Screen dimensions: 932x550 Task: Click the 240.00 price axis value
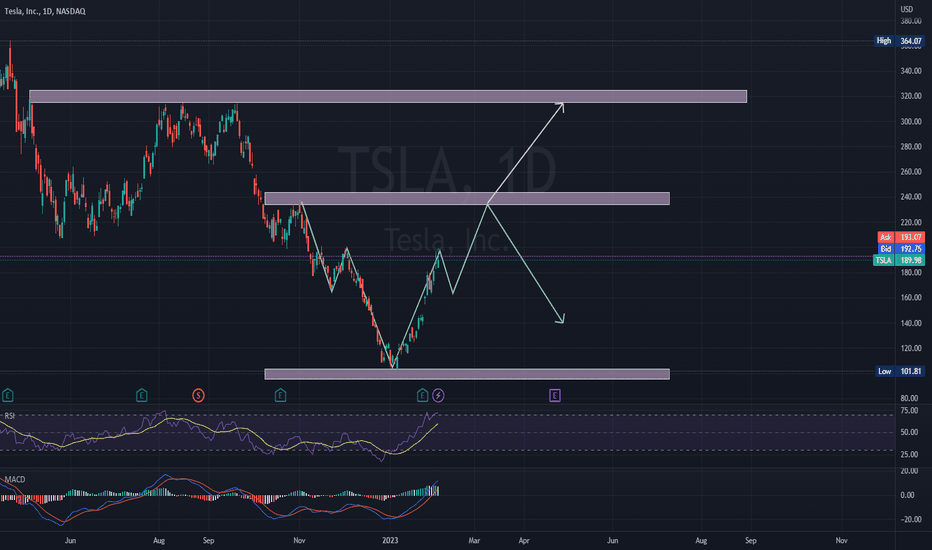click(x=911, y=197)
